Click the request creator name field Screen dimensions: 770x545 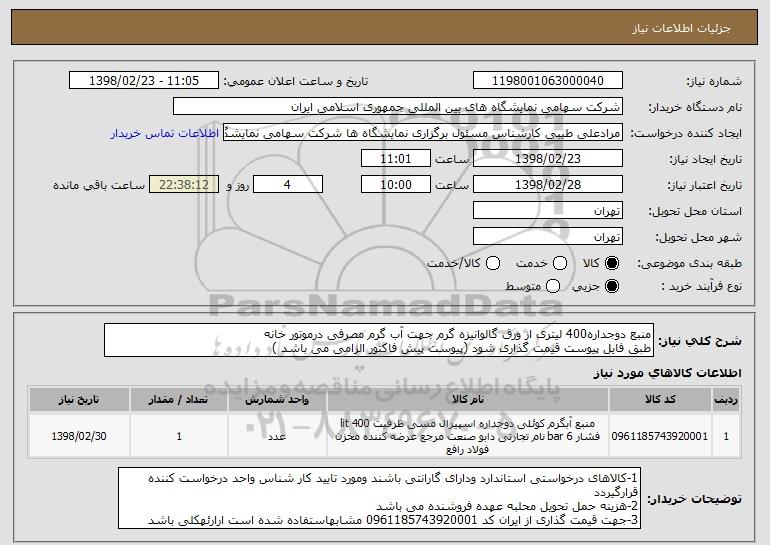423,133
